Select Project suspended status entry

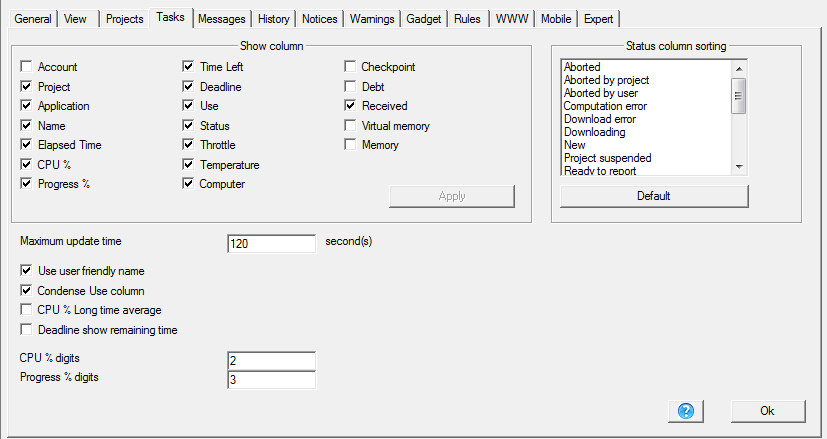pyautogui.click(x=608, y=158)
